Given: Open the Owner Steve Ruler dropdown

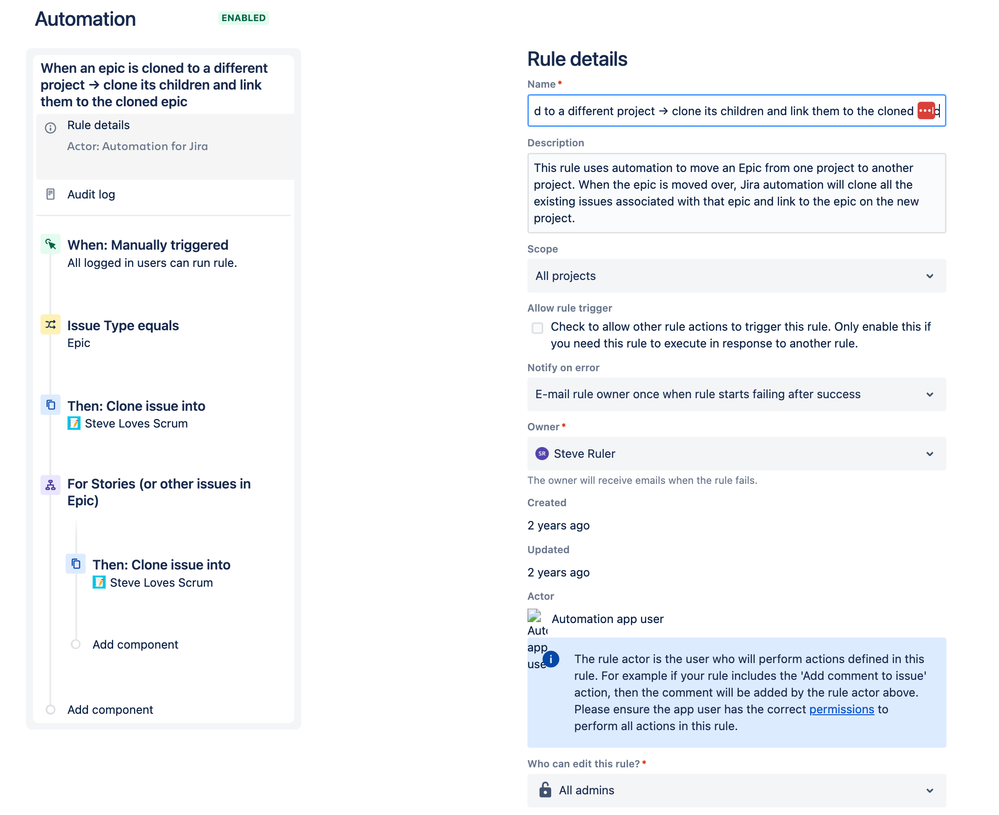Looking at the screenshot, I should 737,454.
